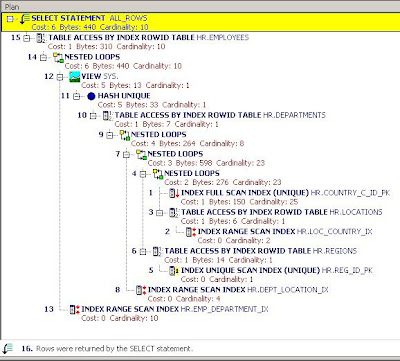Select the step 4 NESTED LOOPS label
Screen dimensions: 400x361
tap(192, 173)
